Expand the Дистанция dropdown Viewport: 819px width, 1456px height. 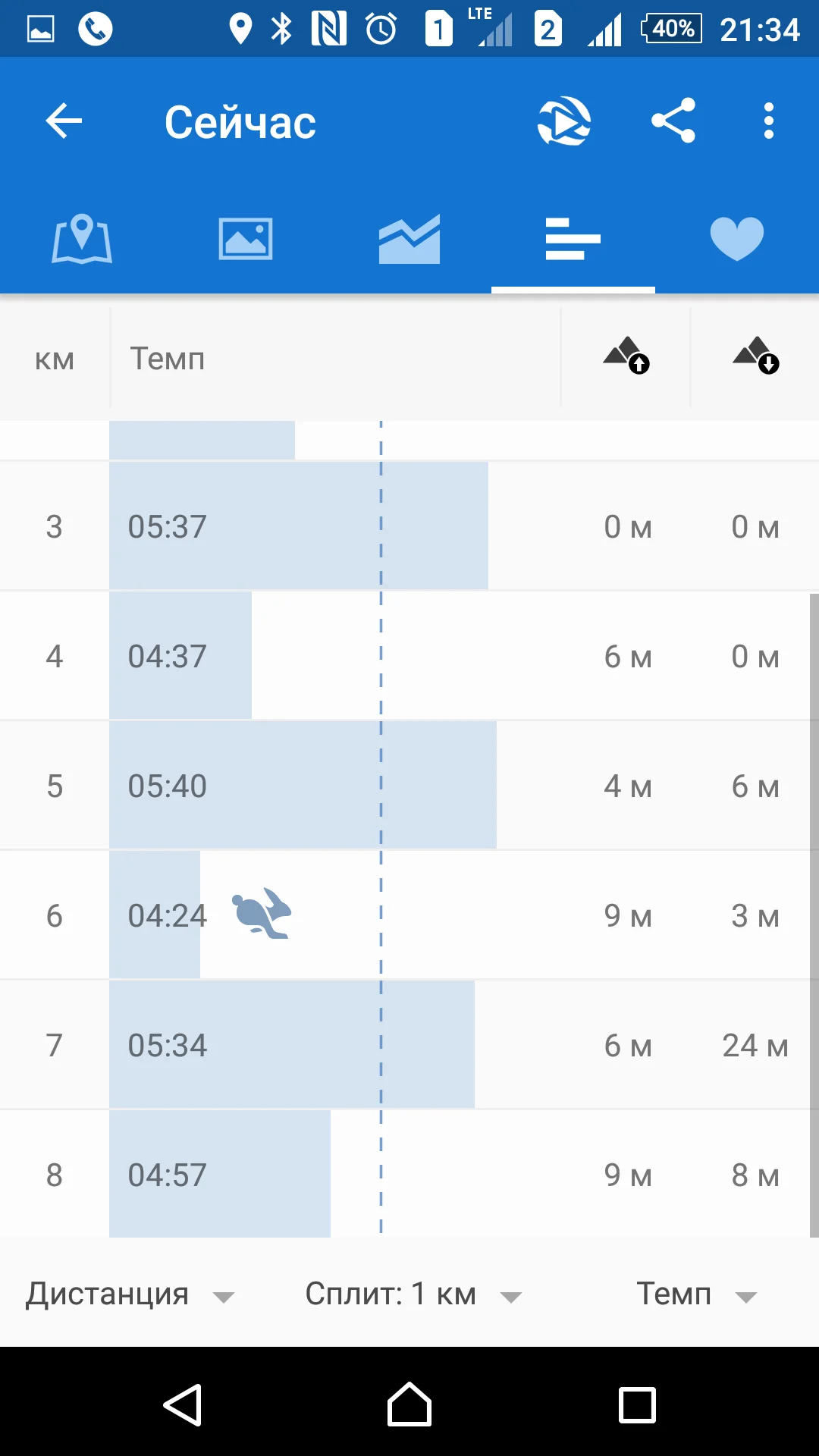pyautogui.click(x=130, y=1294)
